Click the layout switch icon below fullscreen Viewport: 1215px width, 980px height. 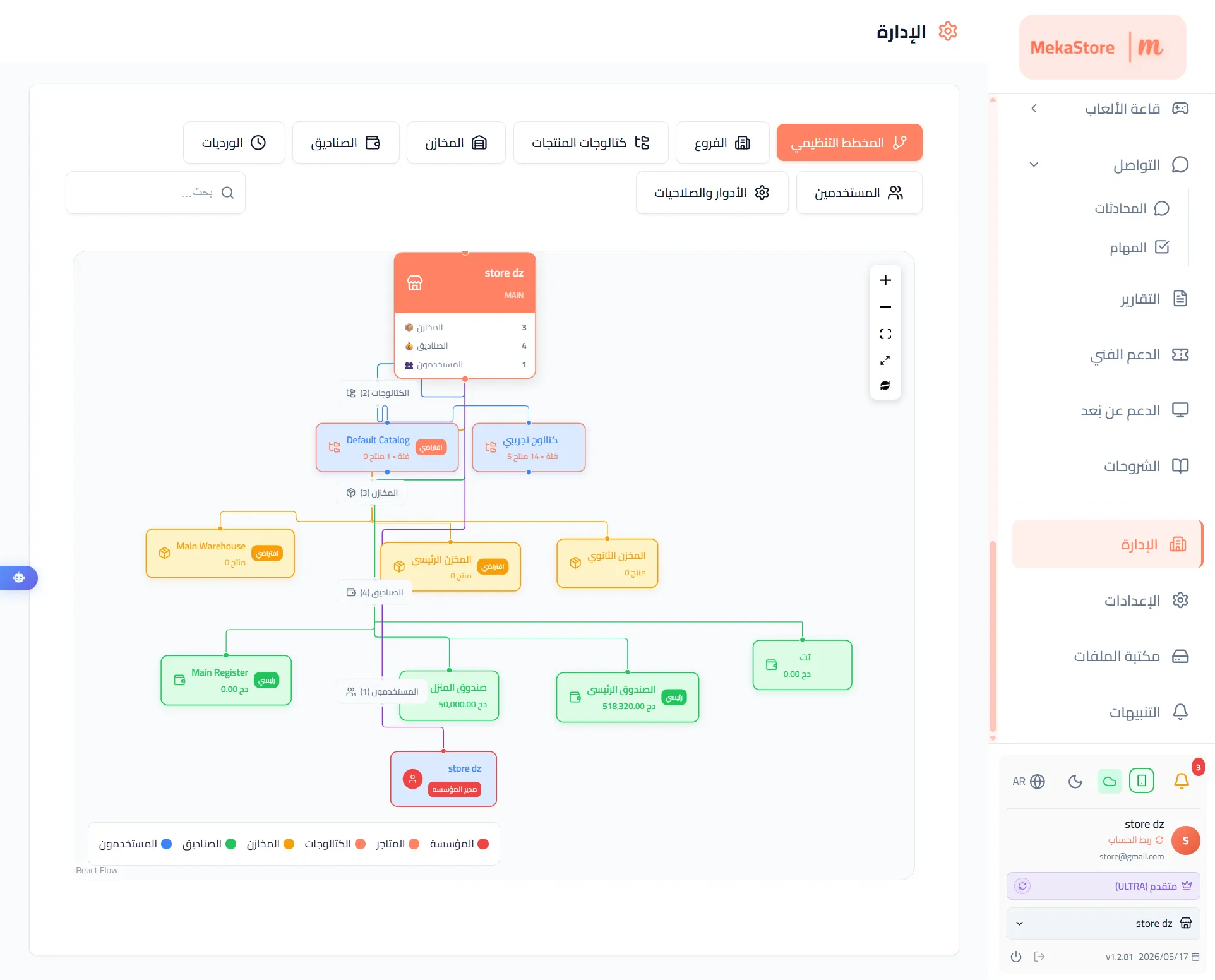click(x=885, y=385)
